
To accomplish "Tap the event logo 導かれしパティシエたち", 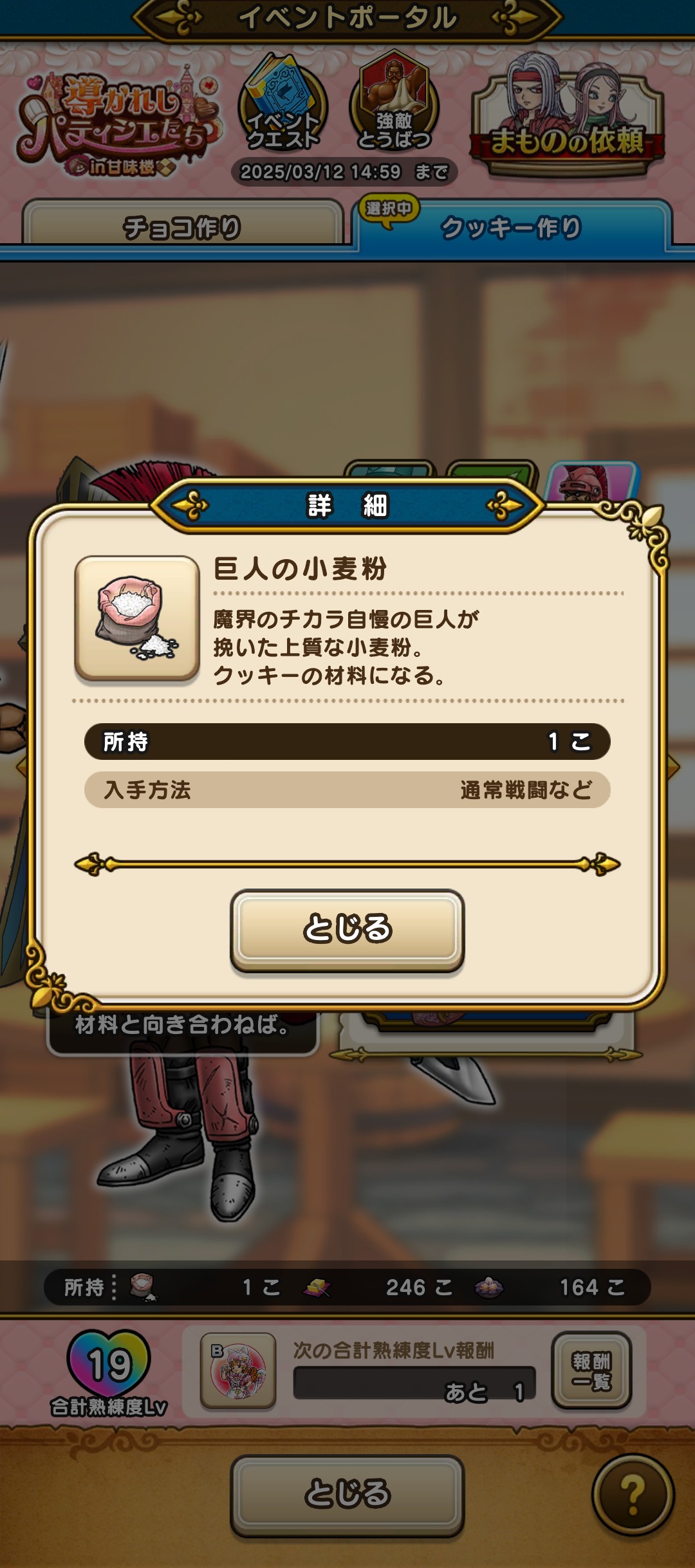I will pos(119,122).
